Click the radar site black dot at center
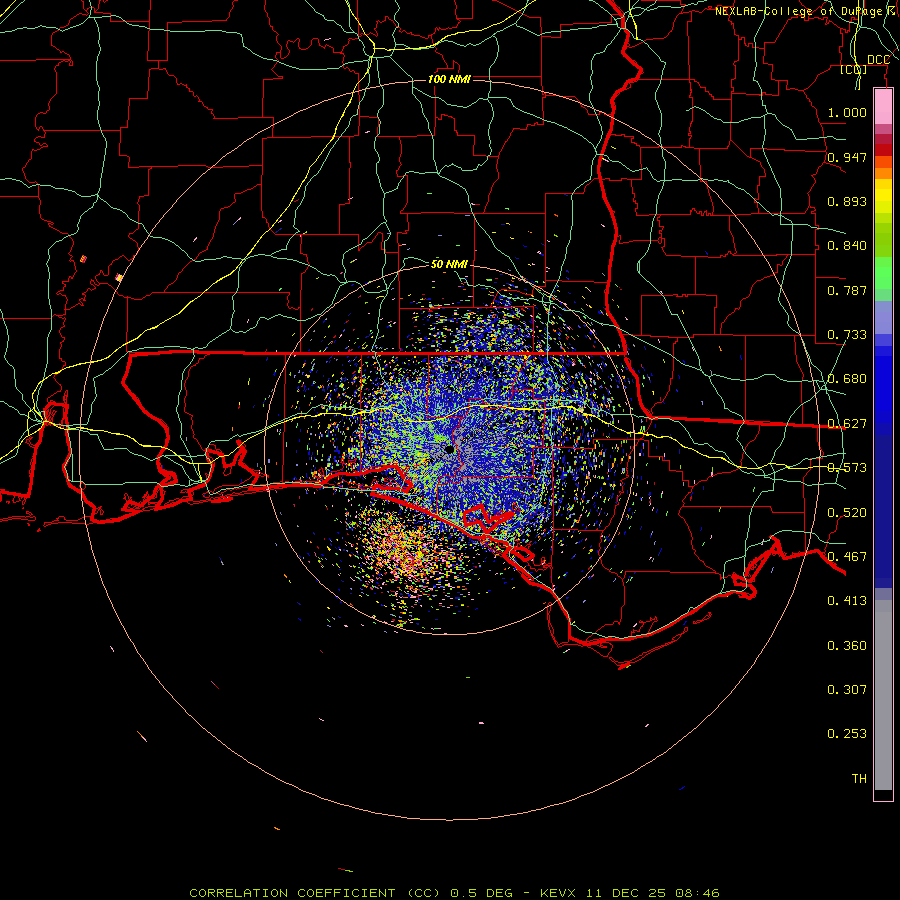The width and height of the screenshot is (900, 900). [449, 449]
